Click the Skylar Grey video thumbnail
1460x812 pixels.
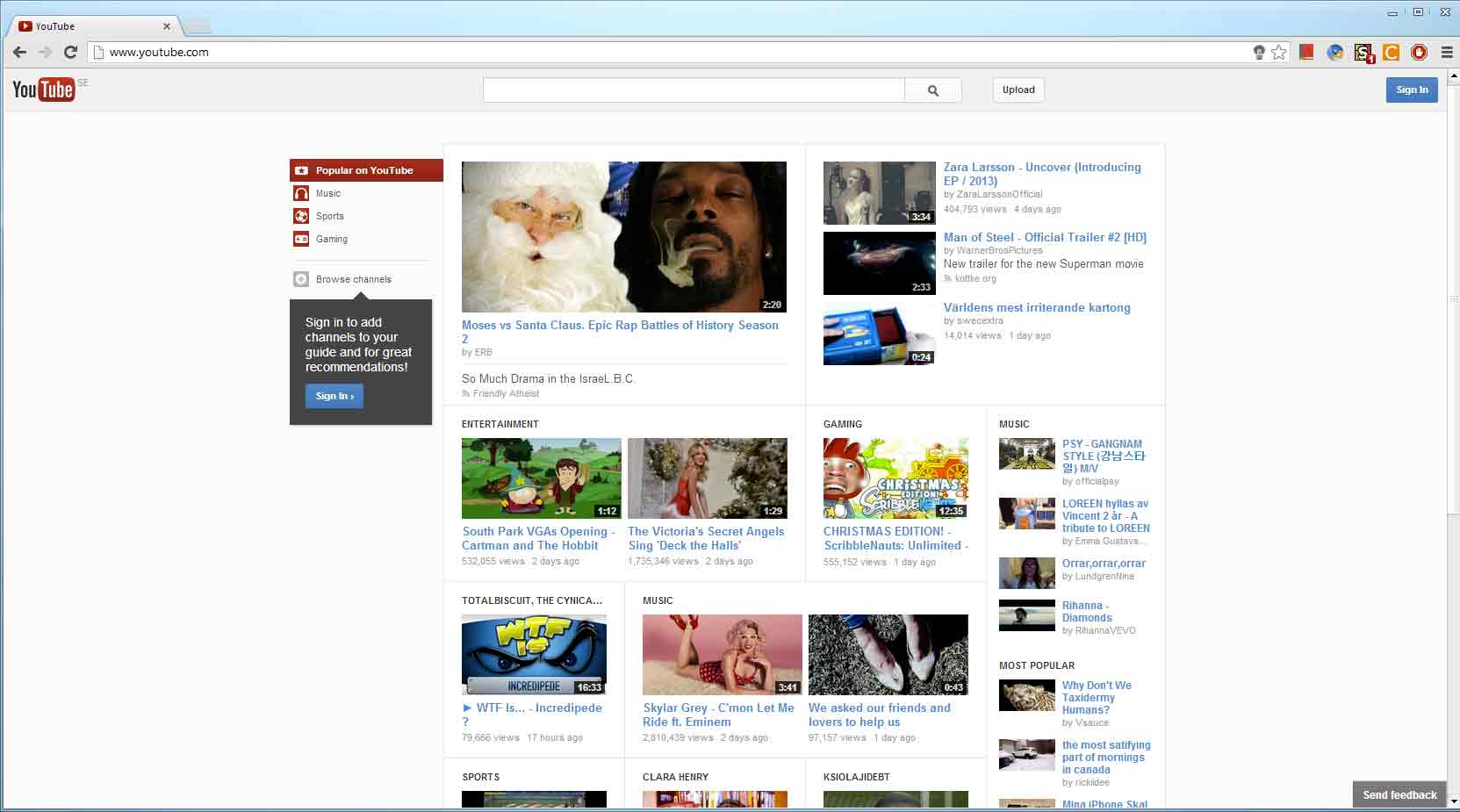pos(723,655)
